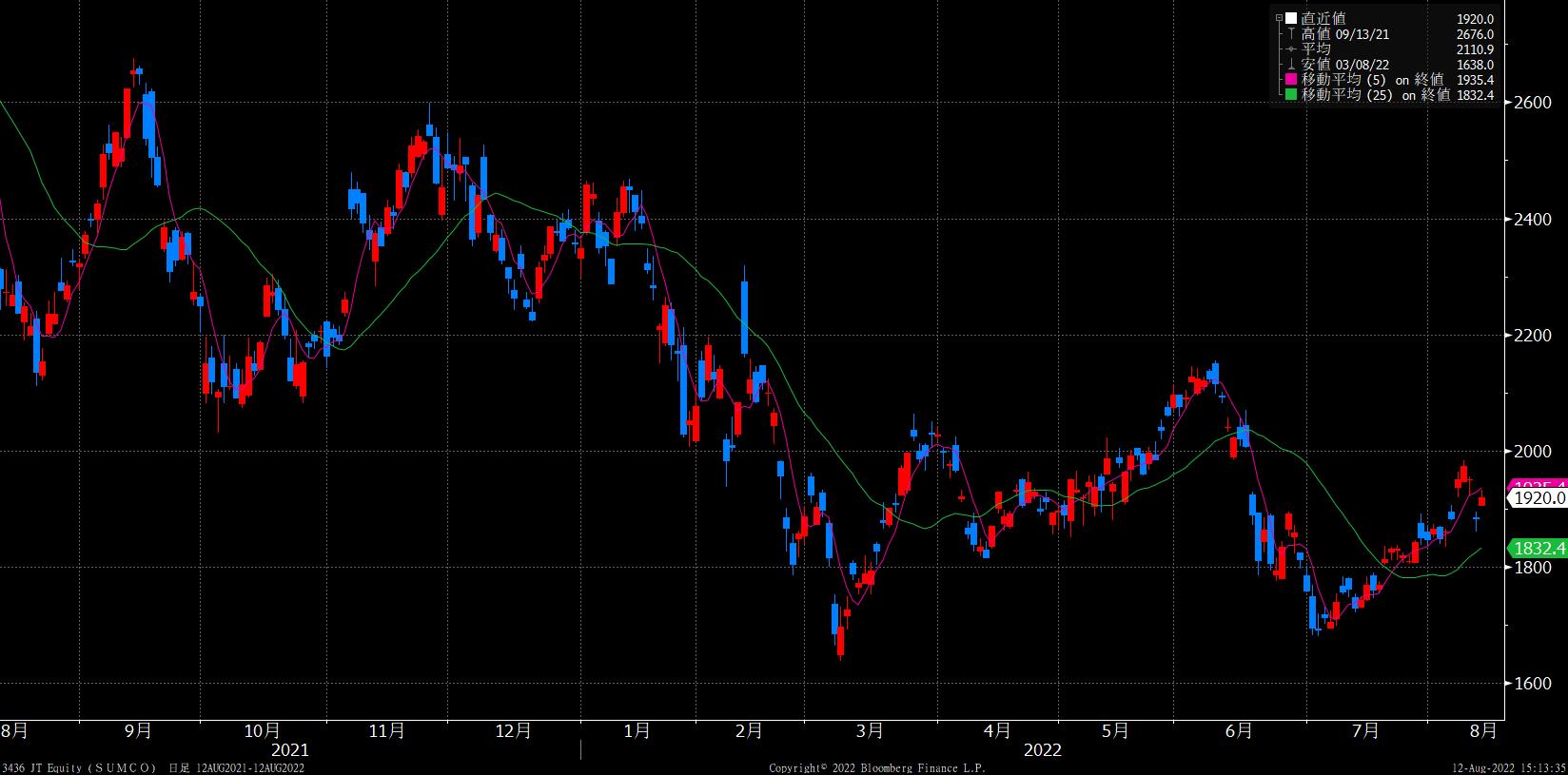The image size is (1568, 775).
Task: Click the white 1920.0 last price tag
Action: [1538, 498]
